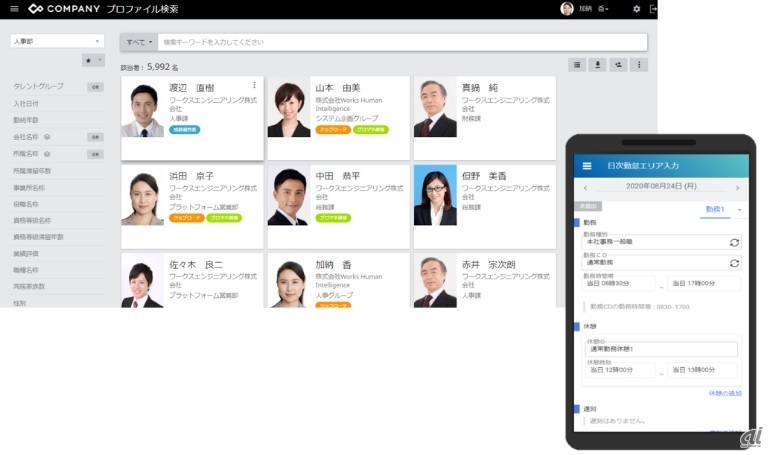Click the name 浜田 京子
This screenshot has width=770, height=455.
(x=192, y=176)
